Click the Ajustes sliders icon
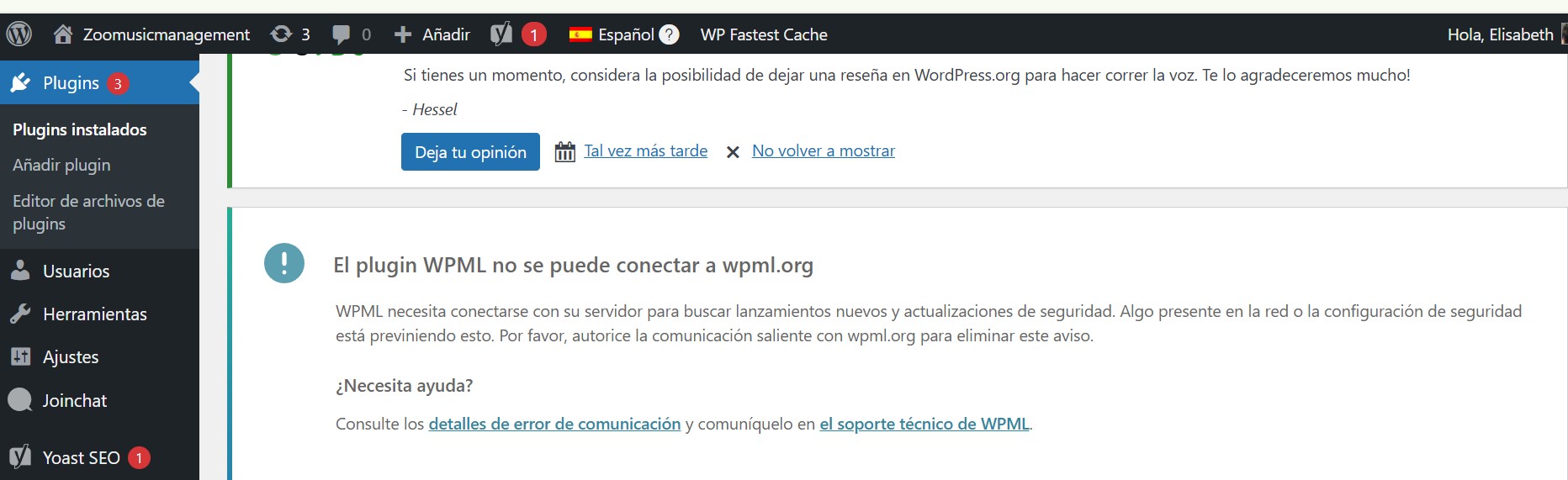Image resolution: width=1568 pixels, height=480 pixels. [x=20, y=356]
